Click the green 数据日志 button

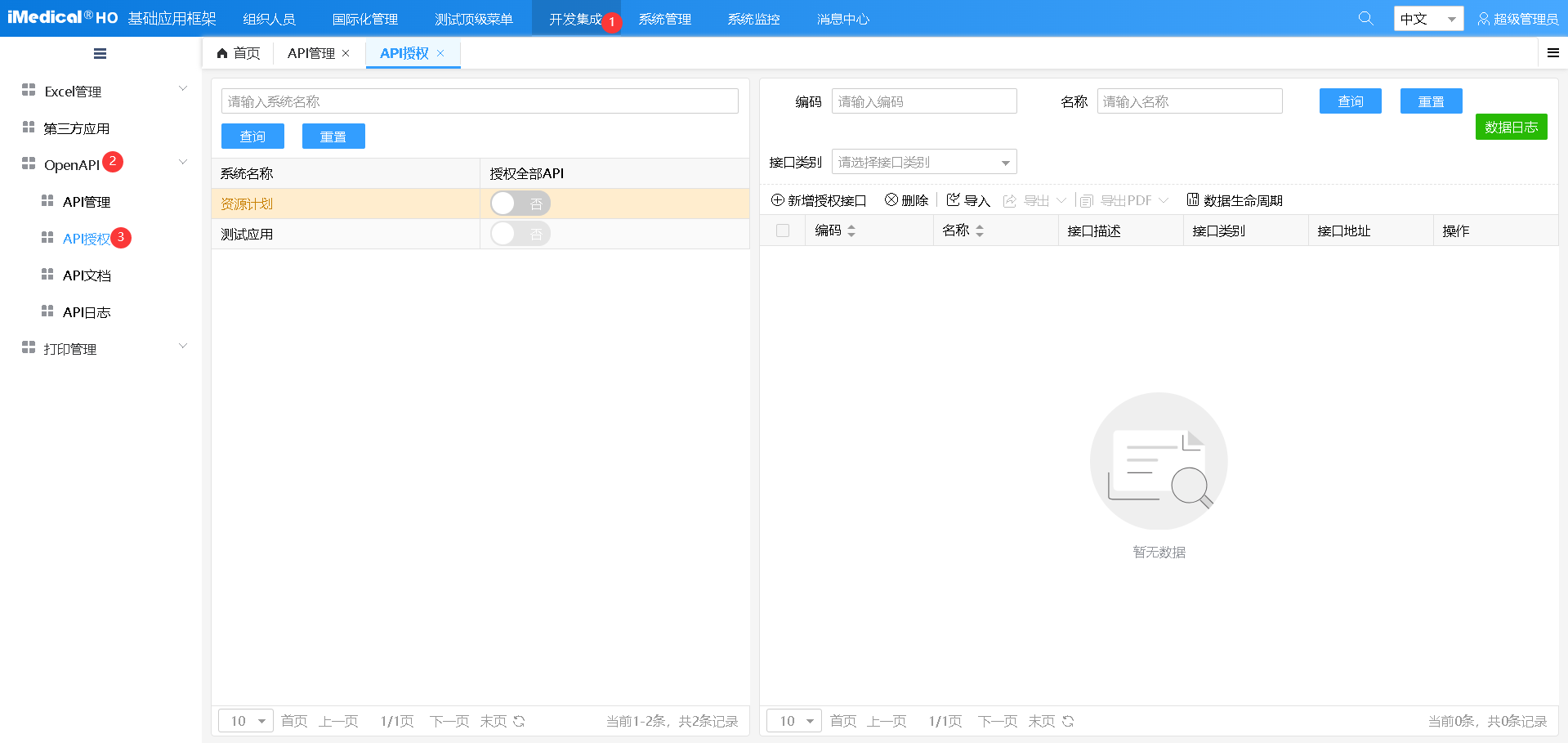point(1511,127)
